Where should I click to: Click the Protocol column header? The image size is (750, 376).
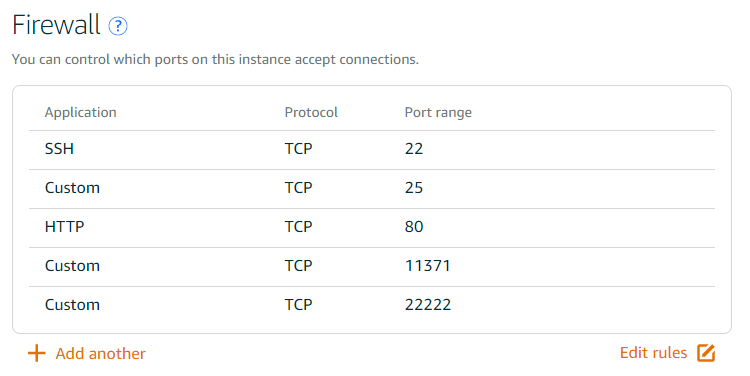[311, 112]
